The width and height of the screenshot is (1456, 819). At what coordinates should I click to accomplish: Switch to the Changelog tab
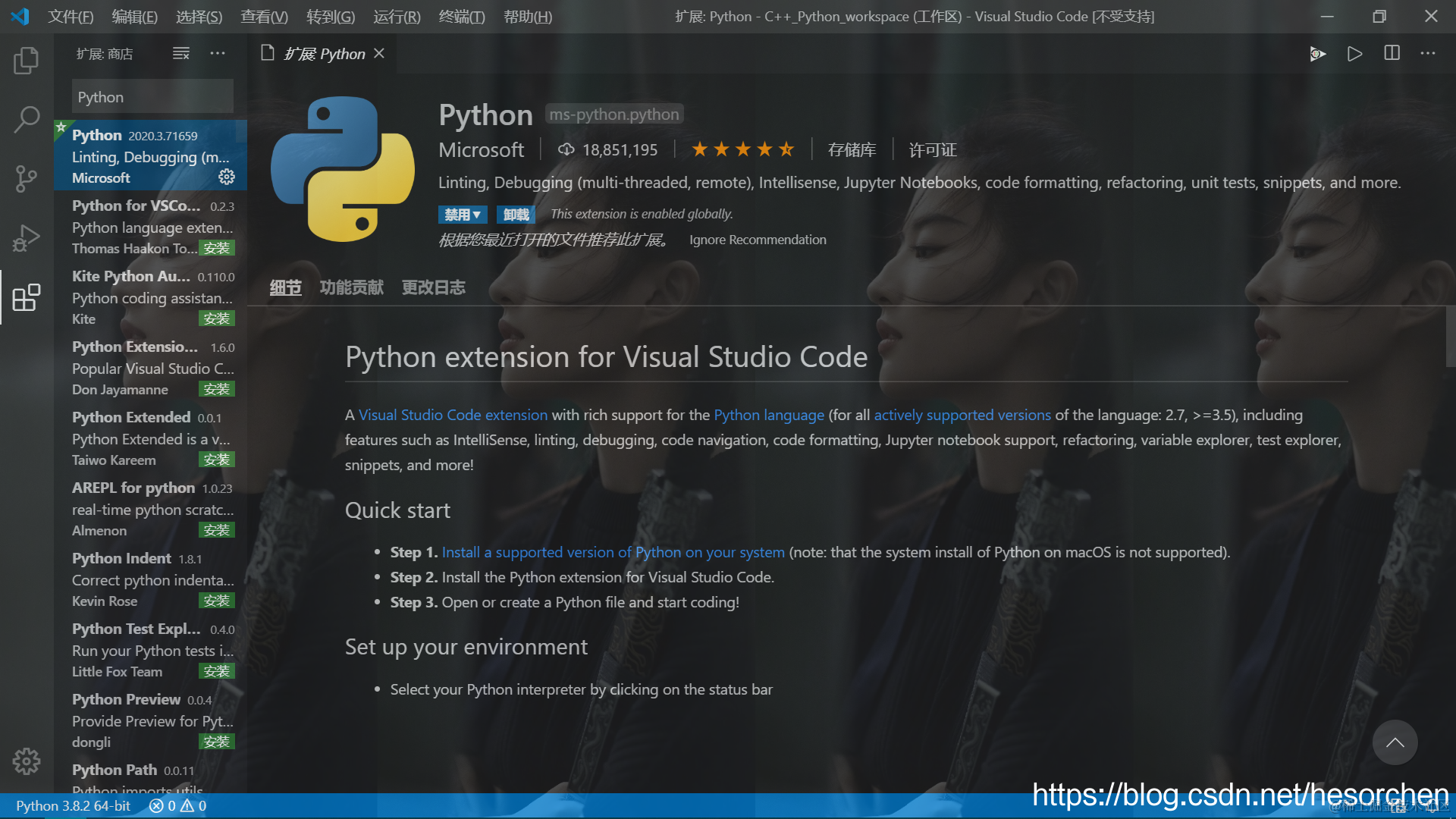(x=434, y=287)
